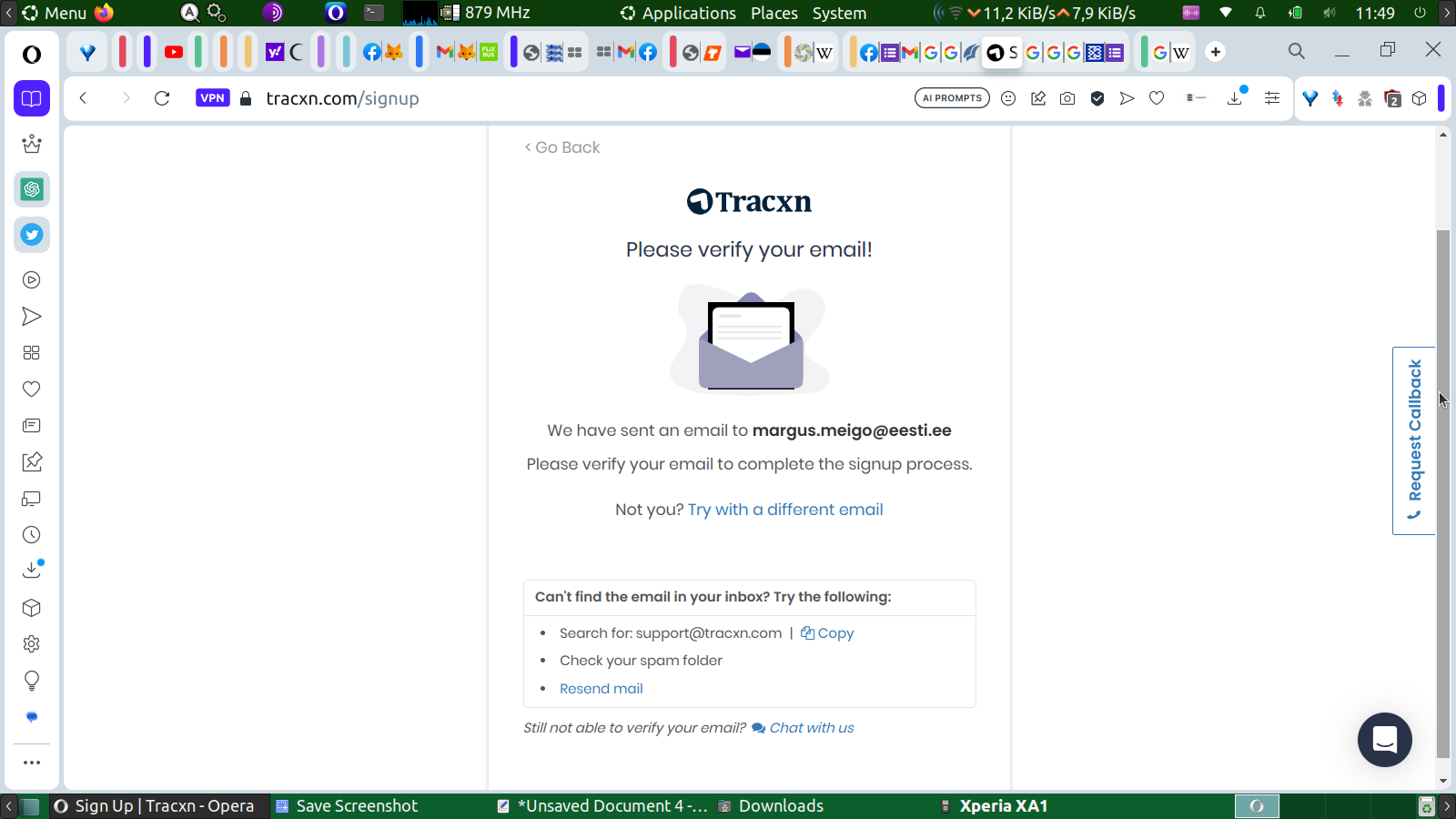1456x819 pixels.
Task: Open the Places menu
Action: [774, 13]
